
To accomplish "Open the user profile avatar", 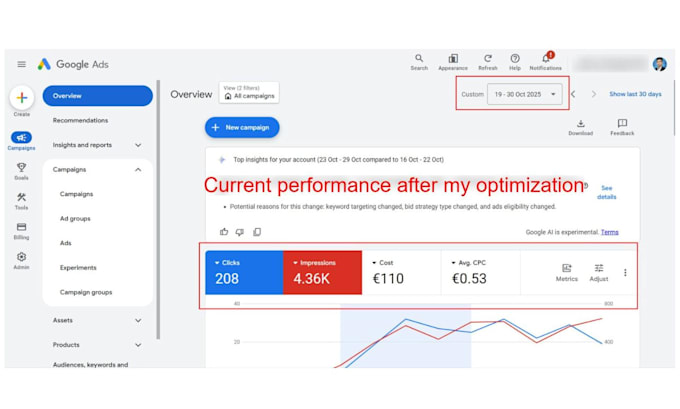I will 660,64.
